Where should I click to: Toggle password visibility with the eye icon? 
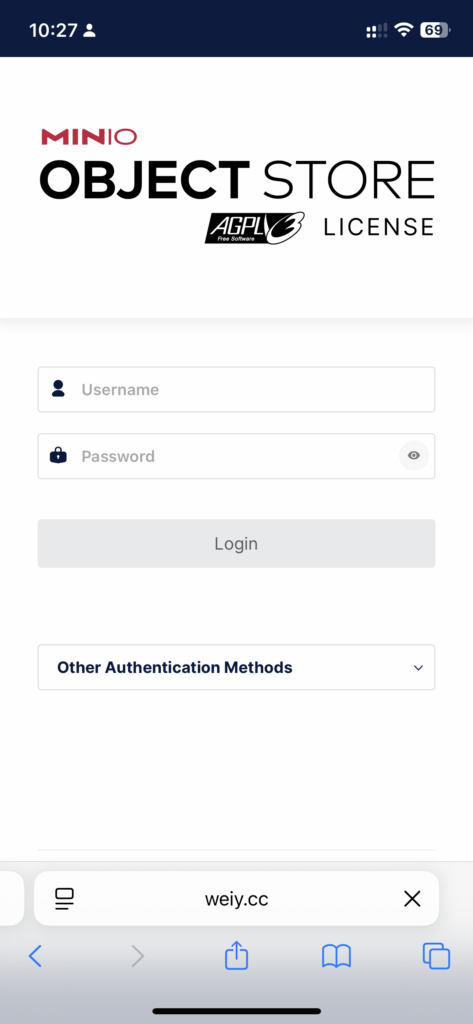pos(414,456)
